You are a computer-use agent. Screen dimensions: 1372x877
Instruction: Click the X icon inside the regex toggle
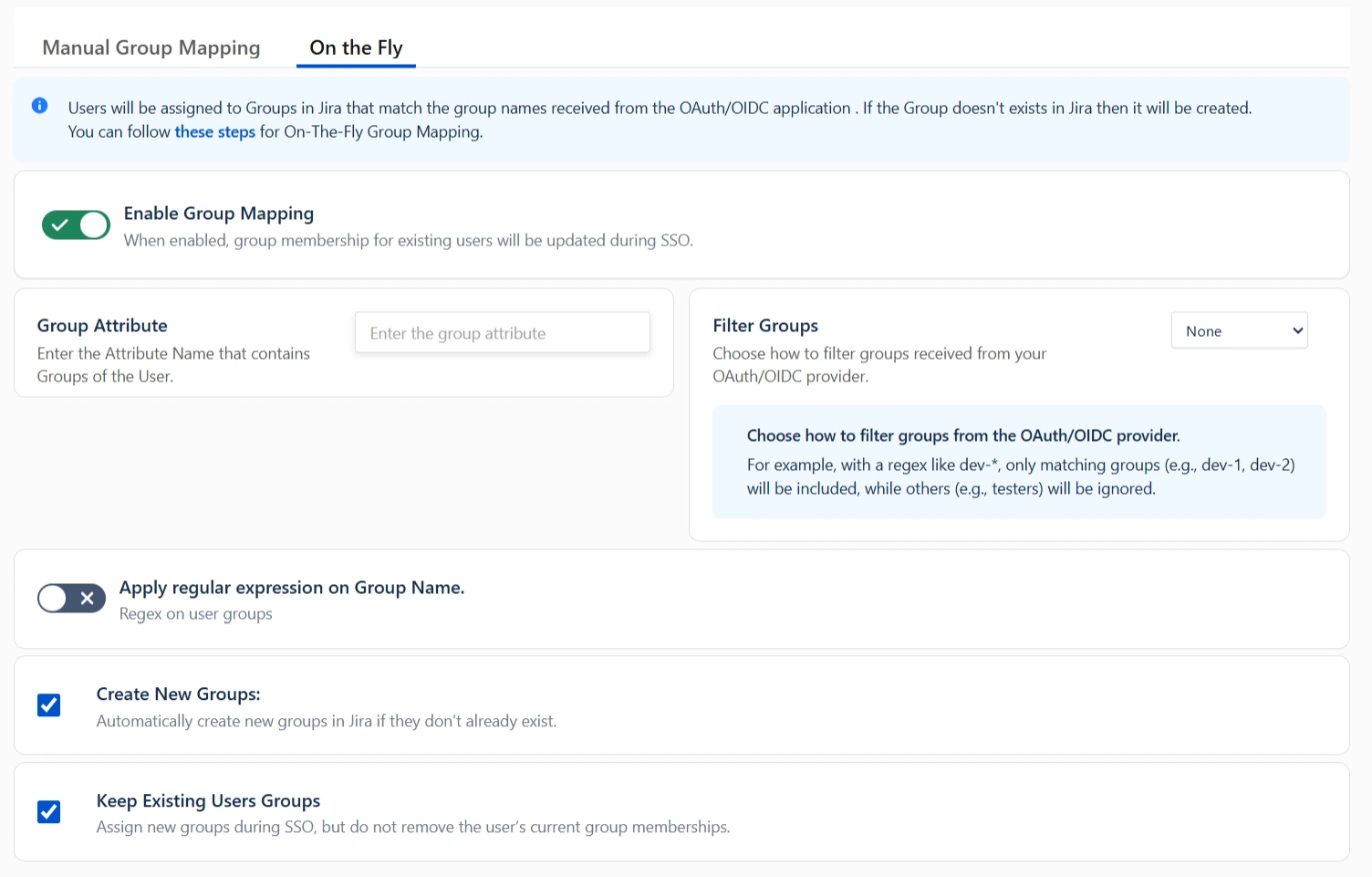(x=88, y=599)
